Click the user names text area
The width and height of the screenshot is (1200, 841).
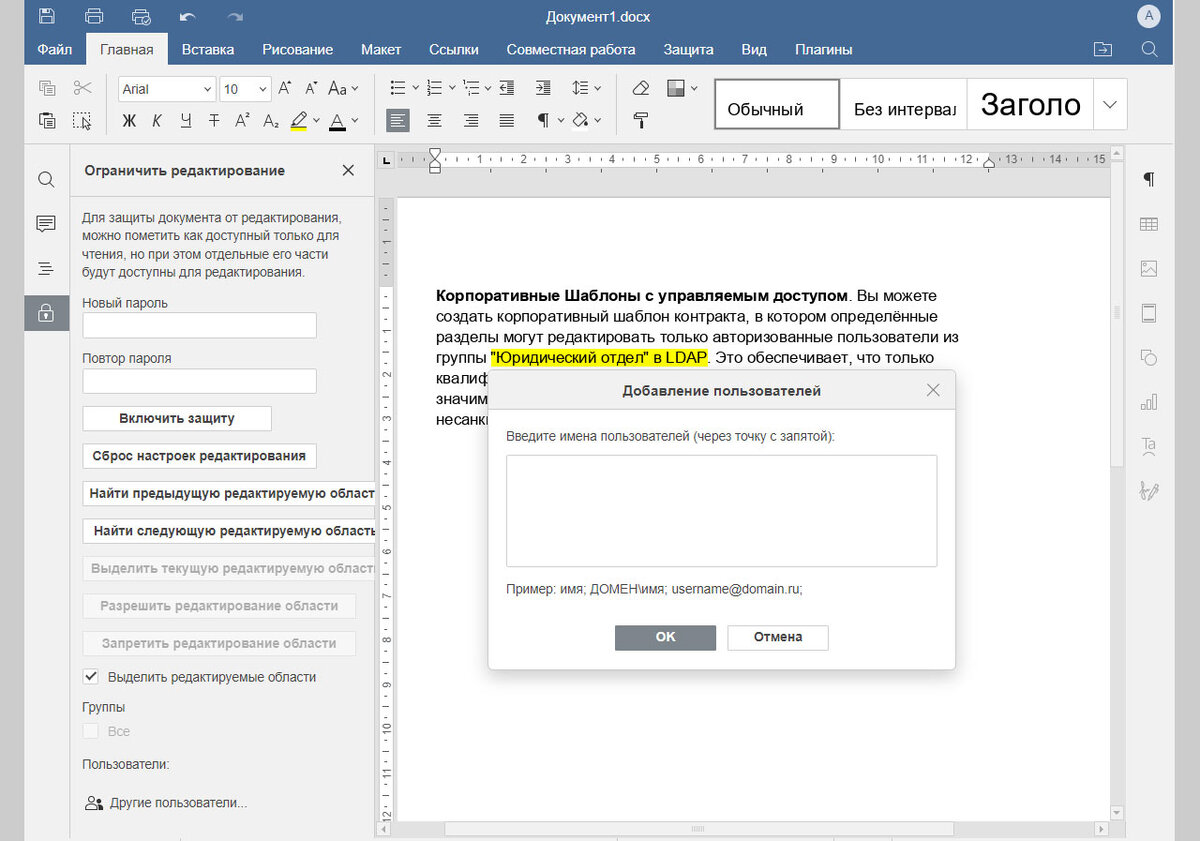click(721, 511)
